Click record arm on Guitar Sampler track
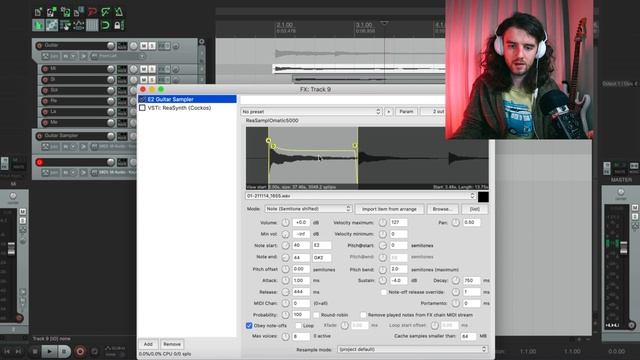 pos(40,136)
